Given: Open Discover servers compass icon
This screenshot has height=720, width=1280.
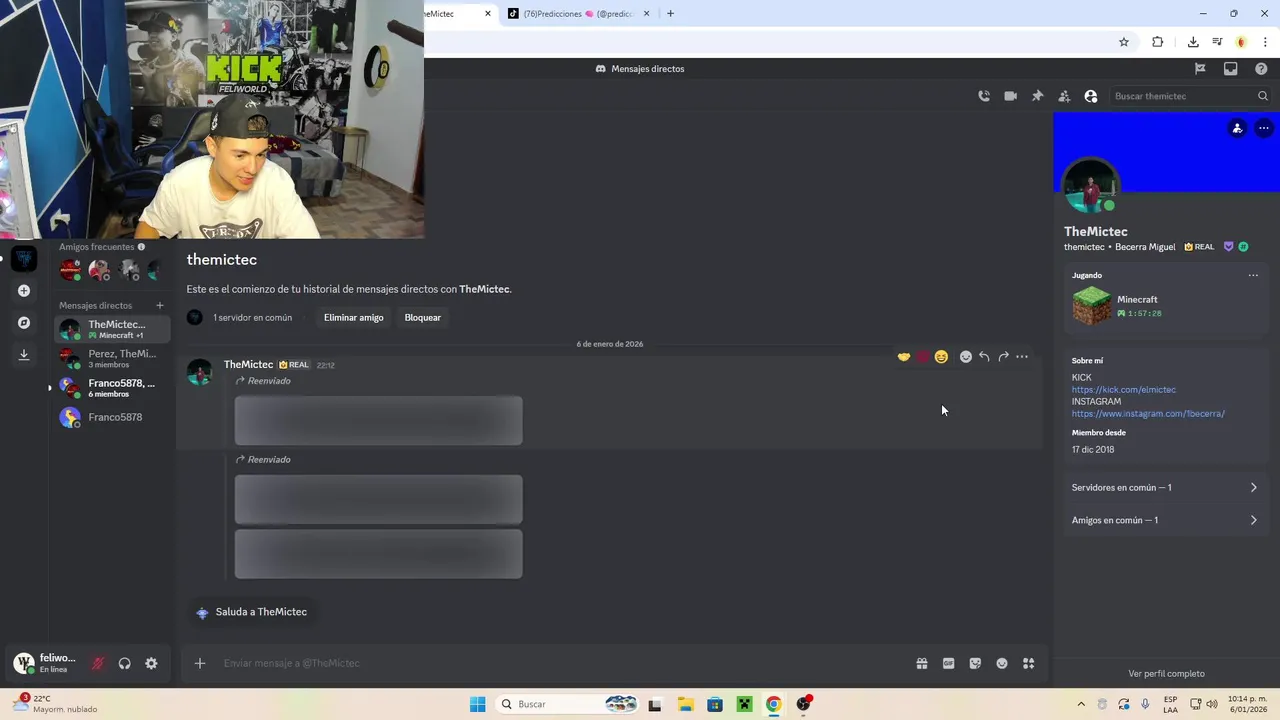Looking at the screenshot, I should coord(24,323).
